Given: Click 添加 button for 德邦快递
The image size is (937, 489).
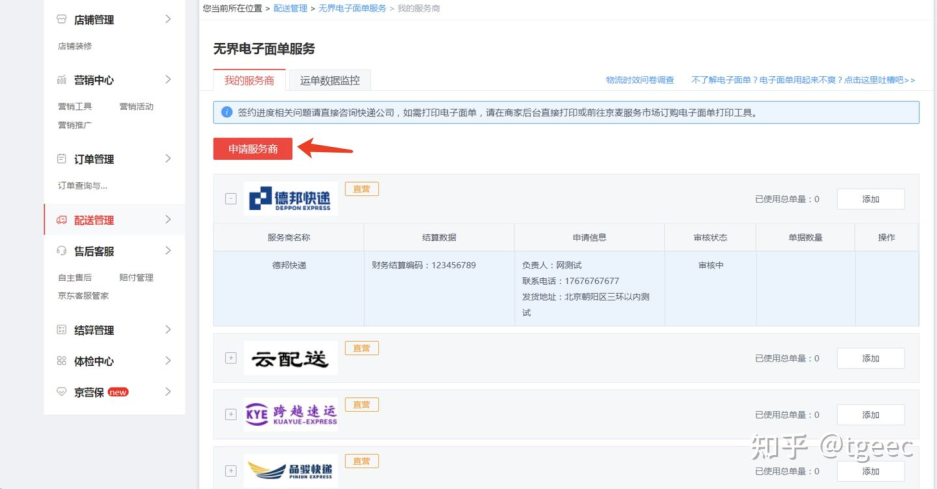Looking at the screenshot, I should click(x=870, y=199).
